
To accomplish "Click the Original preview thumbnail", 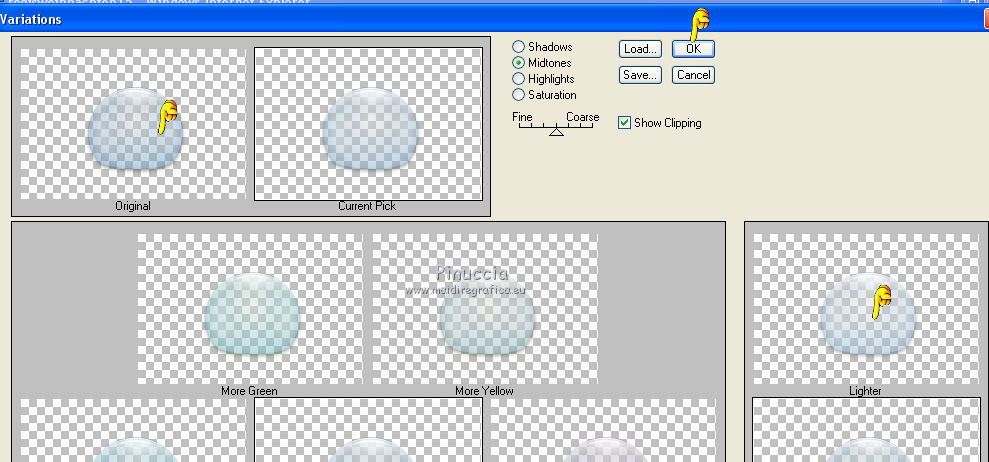I will click(133, 124).
